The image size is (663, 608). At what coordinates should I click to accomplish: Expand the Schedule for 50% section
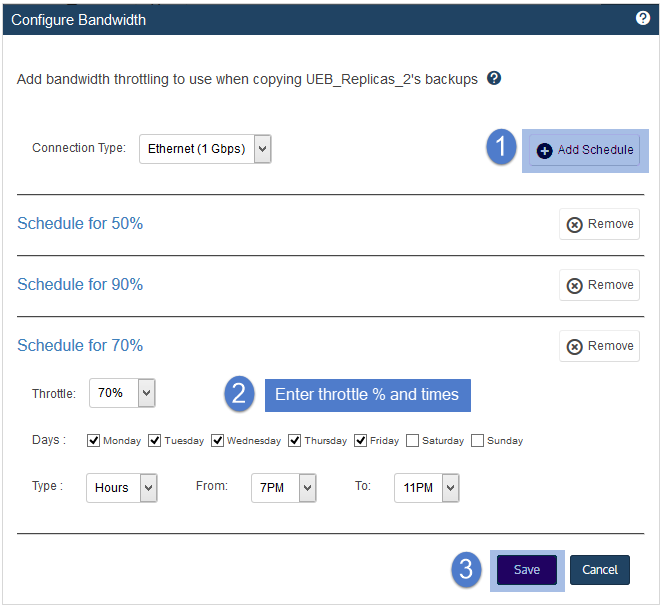[80, 224]
